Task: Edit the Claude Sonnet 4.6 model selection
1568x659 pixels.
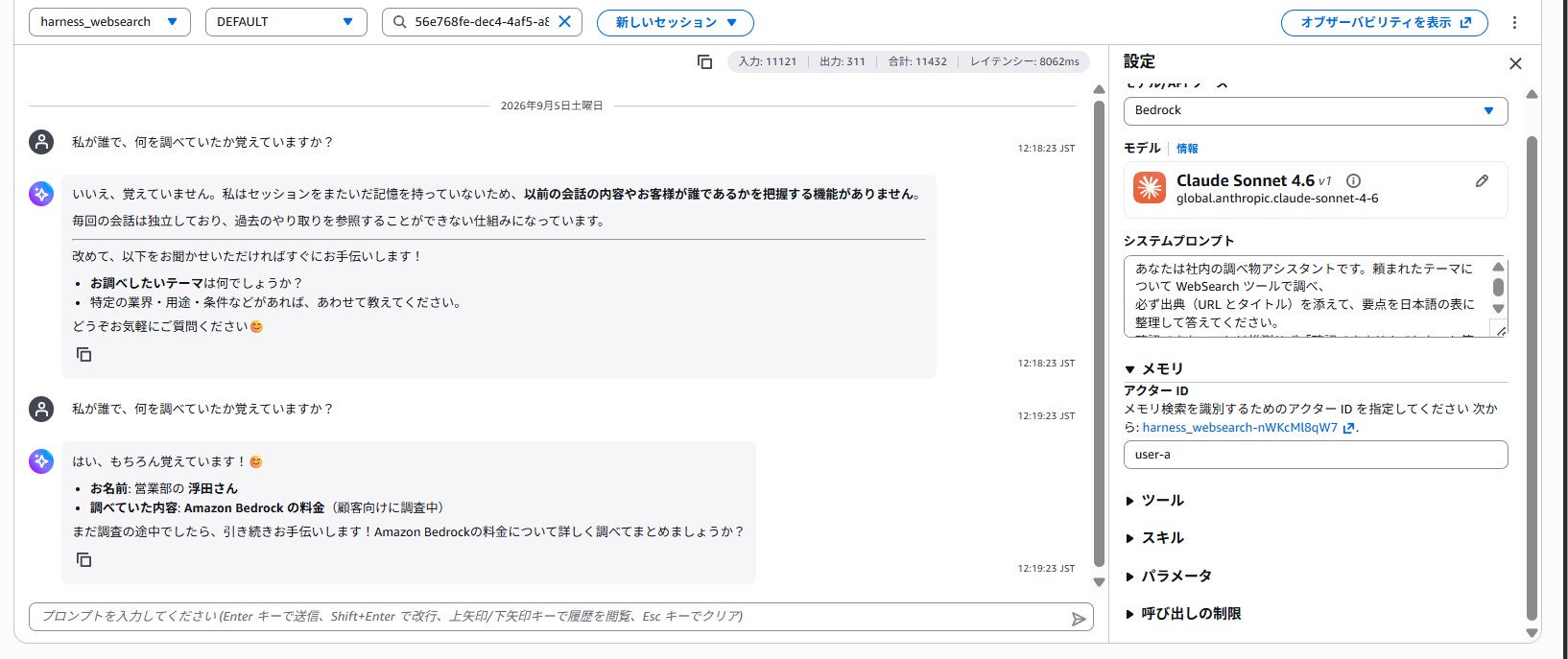Action: (x=1482, y=180)
